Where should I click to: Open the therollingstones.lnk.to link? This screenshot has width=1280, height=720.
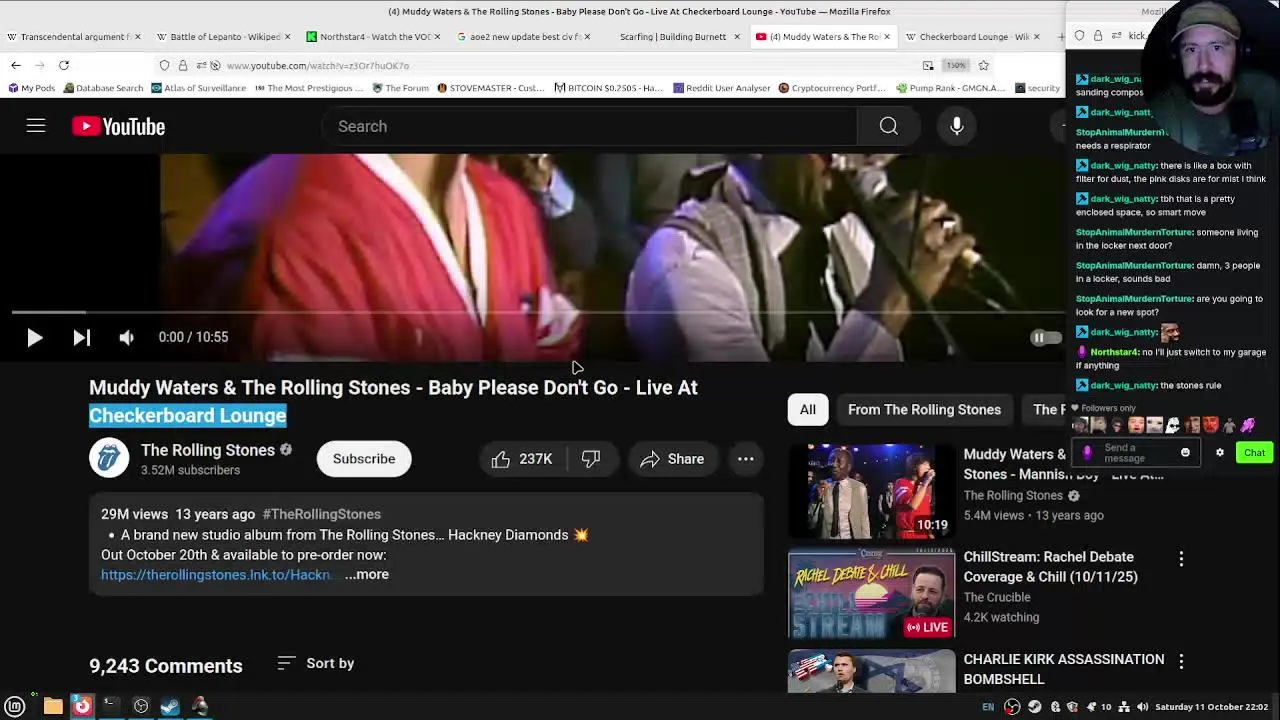[x=215, y=574]
